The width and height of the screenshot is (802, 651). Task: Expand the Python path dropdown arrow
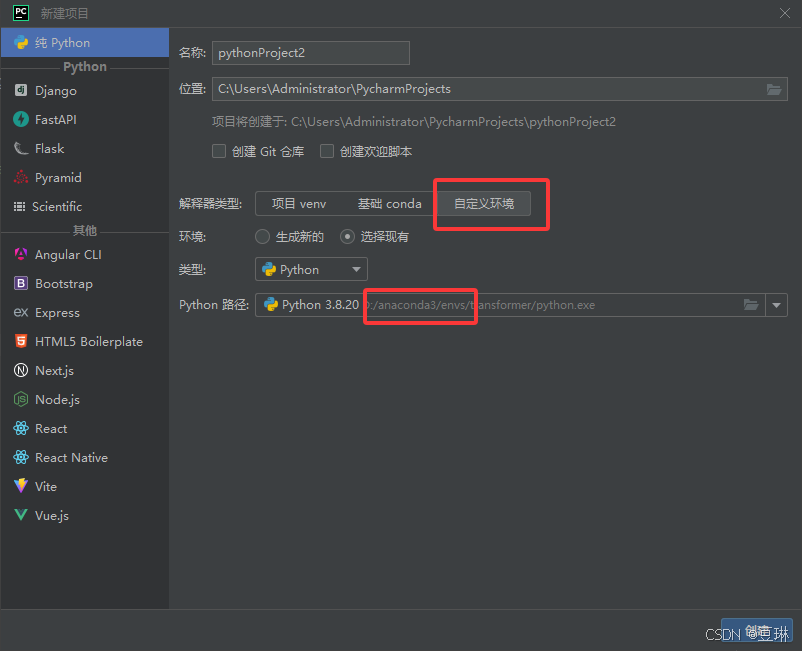tap(776, 305)
